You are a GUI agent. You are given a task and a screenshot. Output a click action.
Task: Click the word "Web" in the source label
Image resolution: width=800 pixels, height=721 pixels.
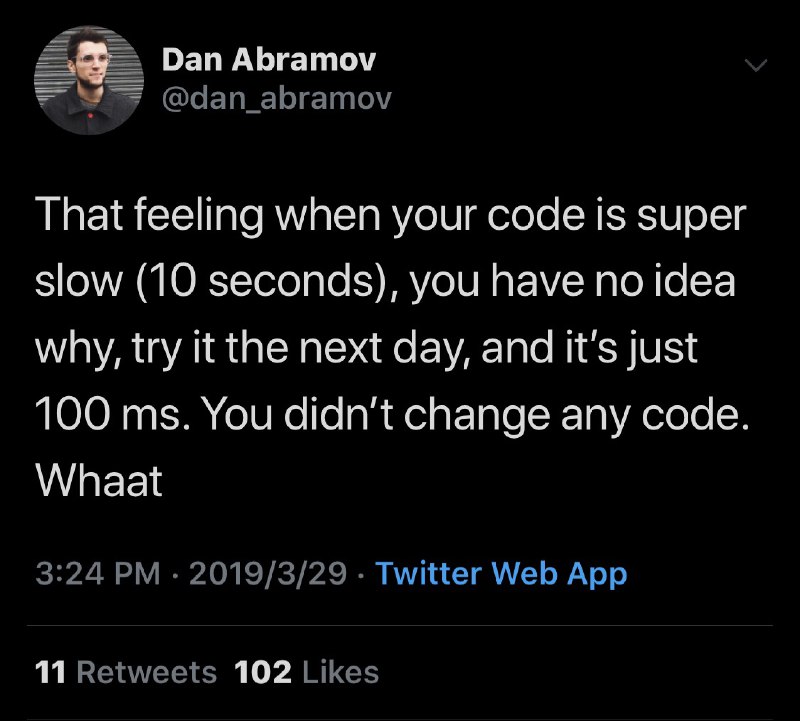[525, 574]
